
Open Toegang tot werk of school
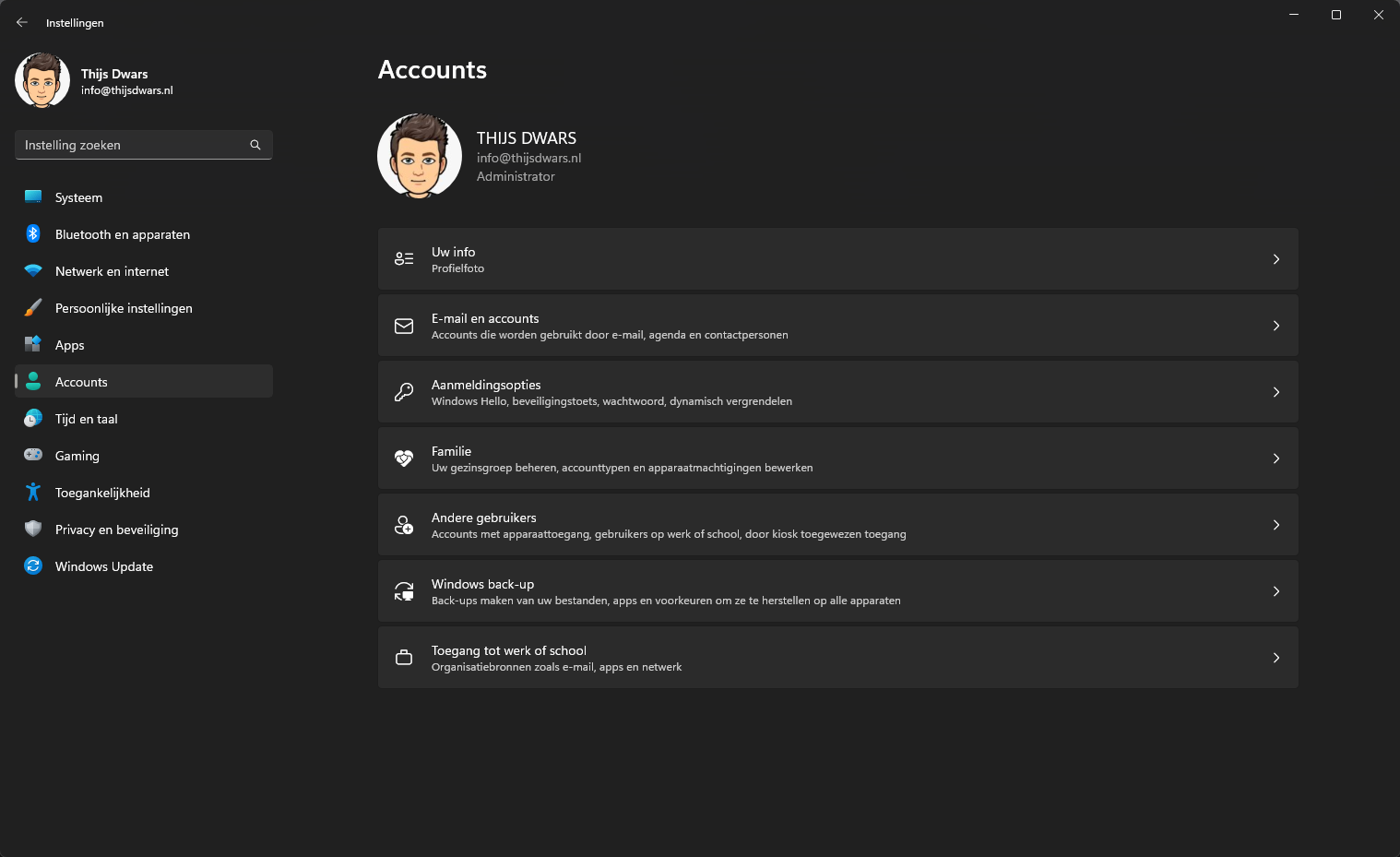(x=837, y=658)
